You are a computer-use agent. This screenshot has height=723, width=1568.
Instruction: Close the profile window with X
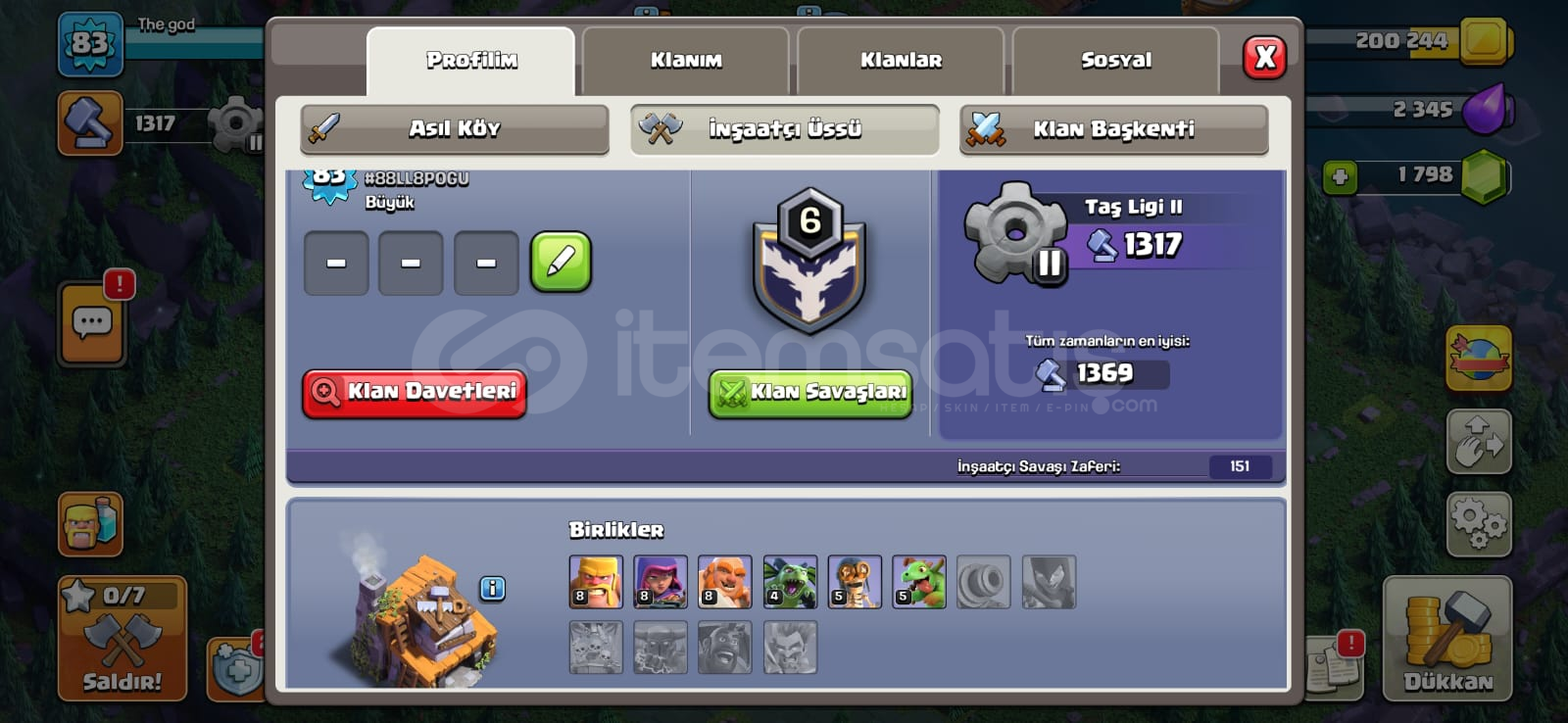1265,58
